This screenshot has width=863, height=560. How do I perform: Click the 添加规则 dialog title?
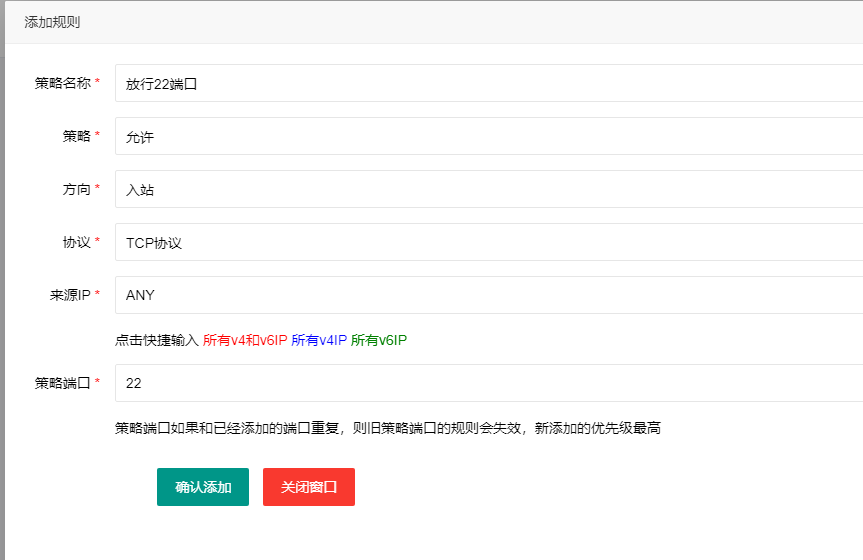[52, 22]
